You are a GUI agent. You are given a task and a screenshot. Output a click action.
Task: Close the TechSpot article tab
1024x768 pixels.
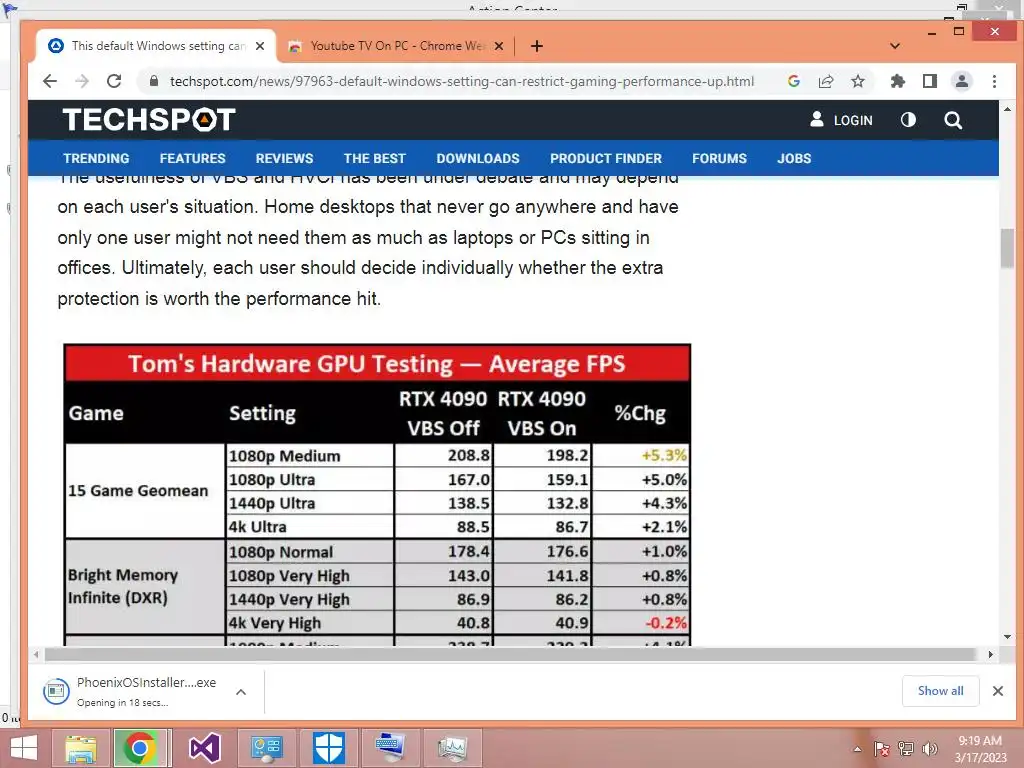[x=260, y=46]
